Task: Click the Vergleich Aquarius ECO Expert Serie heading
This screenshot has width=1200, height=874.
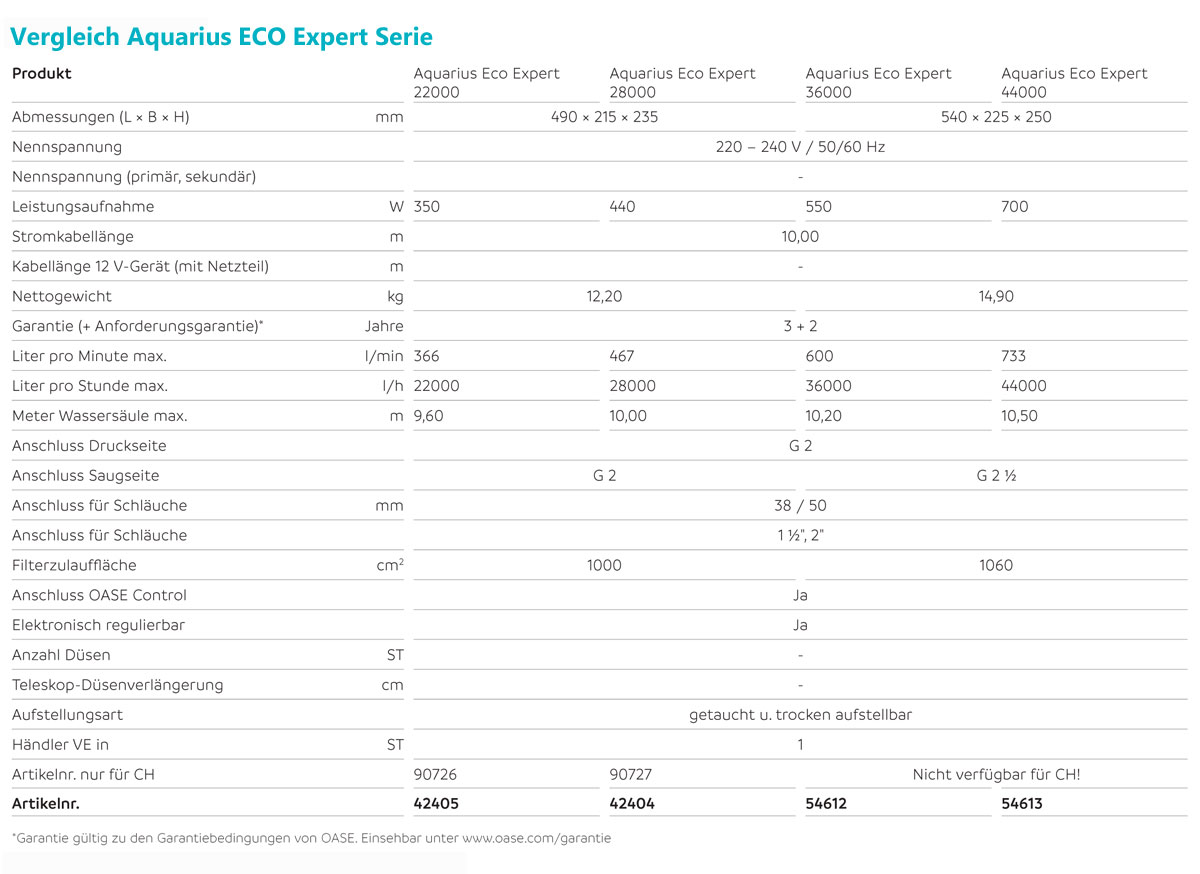Action: coord(222,37)
